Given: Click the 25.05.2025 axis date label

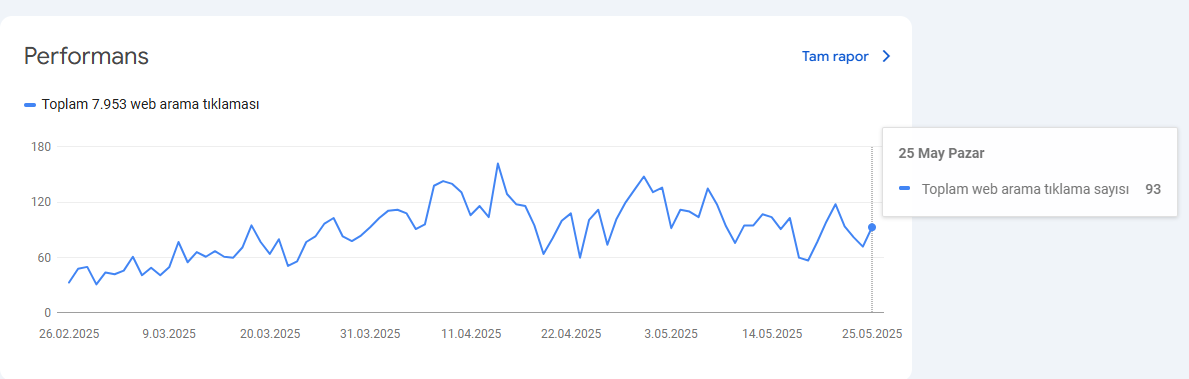Looking at the screenshot, I should pos(872,334).
